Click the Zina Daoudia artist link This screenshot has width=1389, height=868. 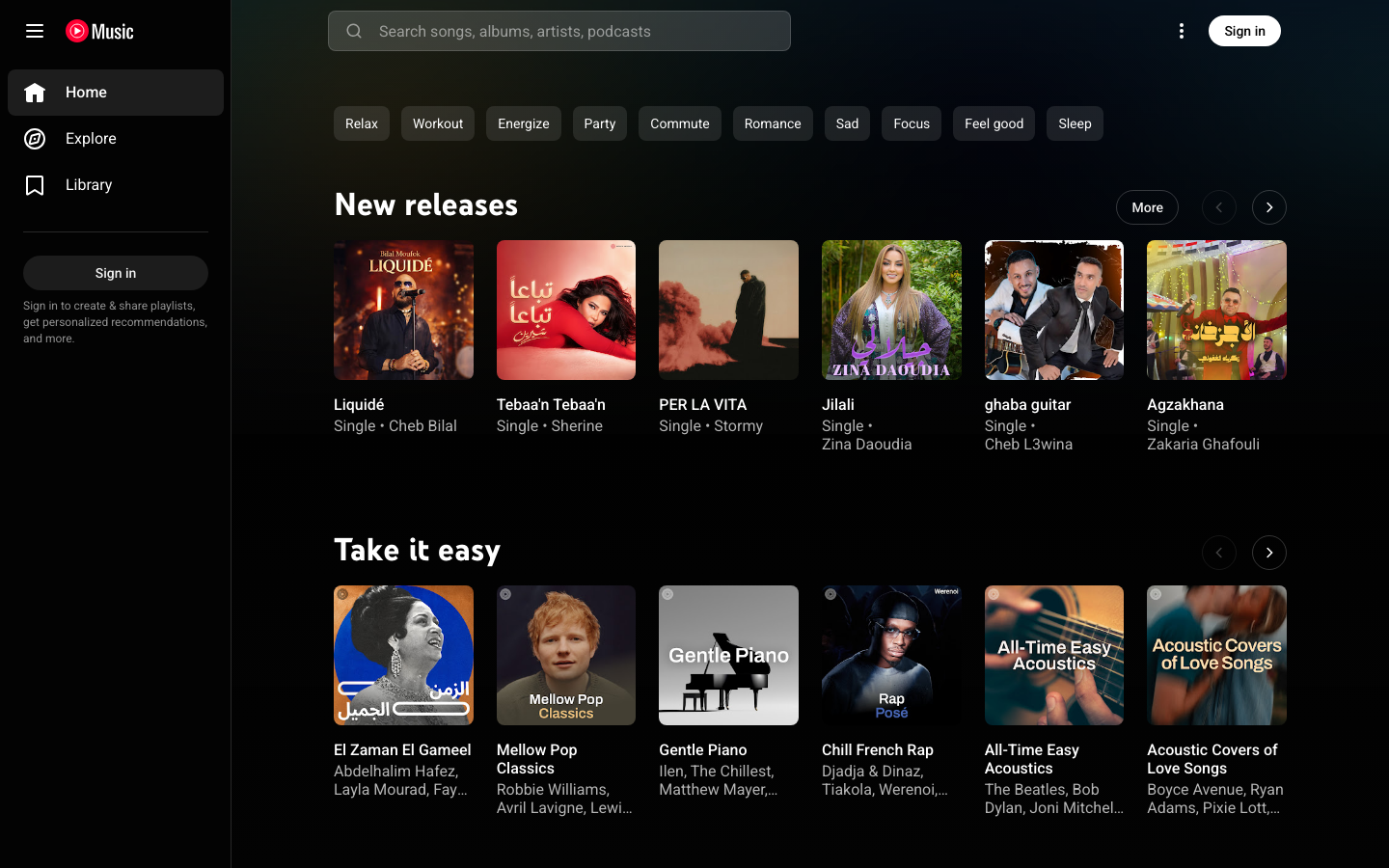pyautogui.click(x=866, y=445)
